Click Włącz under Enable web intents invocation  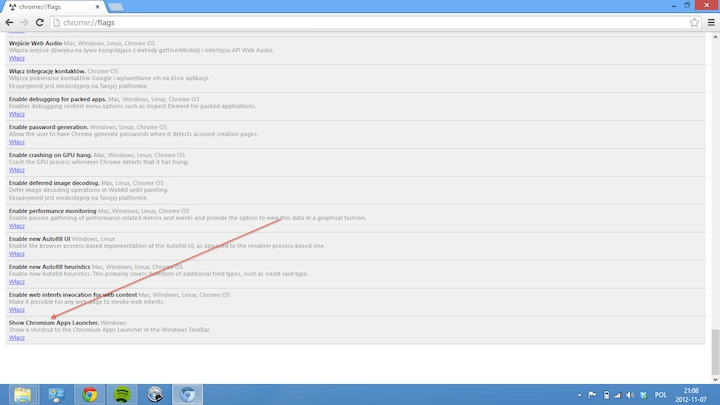tap(17, 310)
